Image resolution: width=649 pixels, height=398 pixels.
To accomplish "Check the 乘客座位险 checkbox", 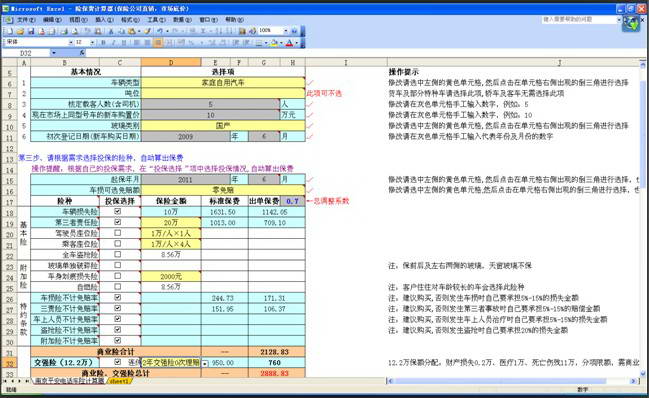I will [x=118, y=243].
